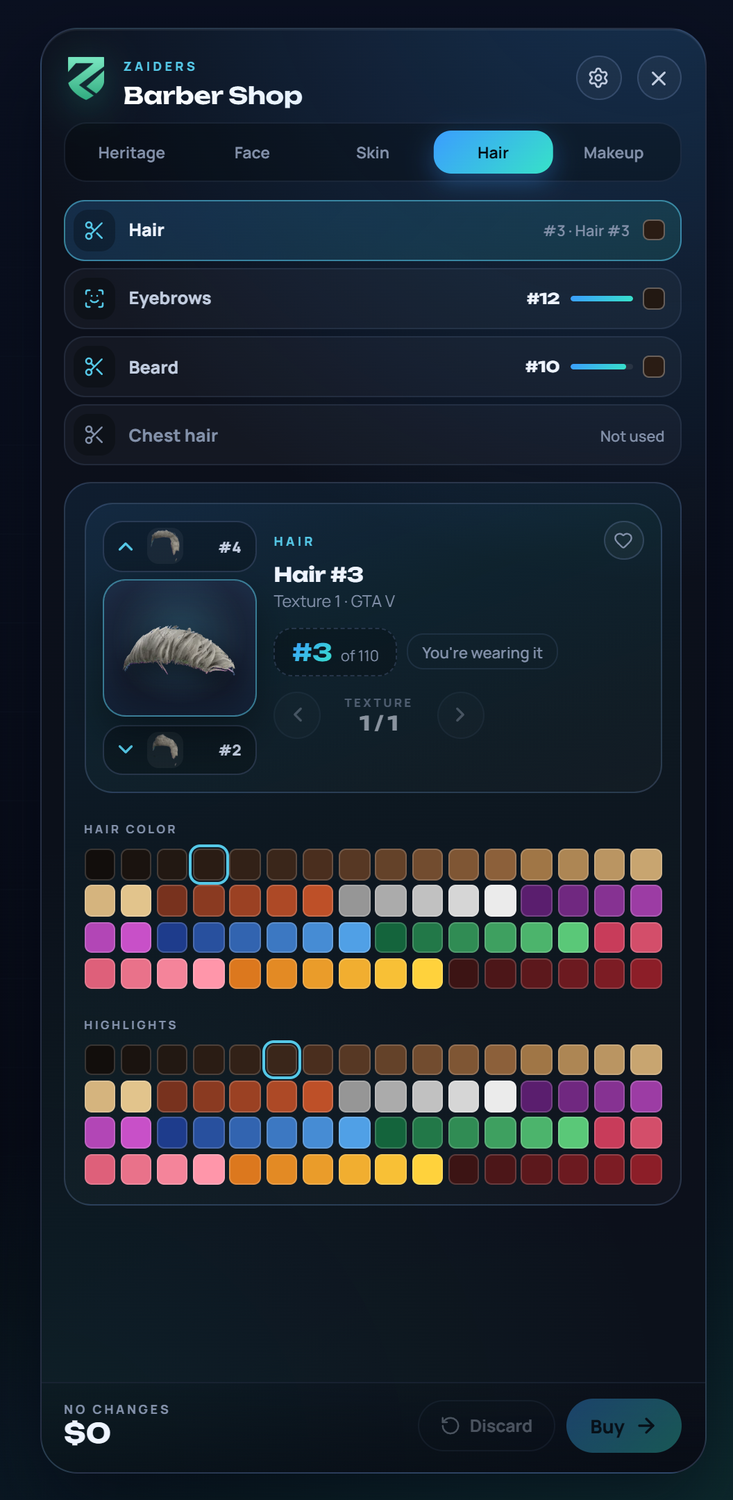The width and height of the screenshot is (733, 1500).
Task: Adjust the Eyebrows opacity slider
Action: coord(602,298)
